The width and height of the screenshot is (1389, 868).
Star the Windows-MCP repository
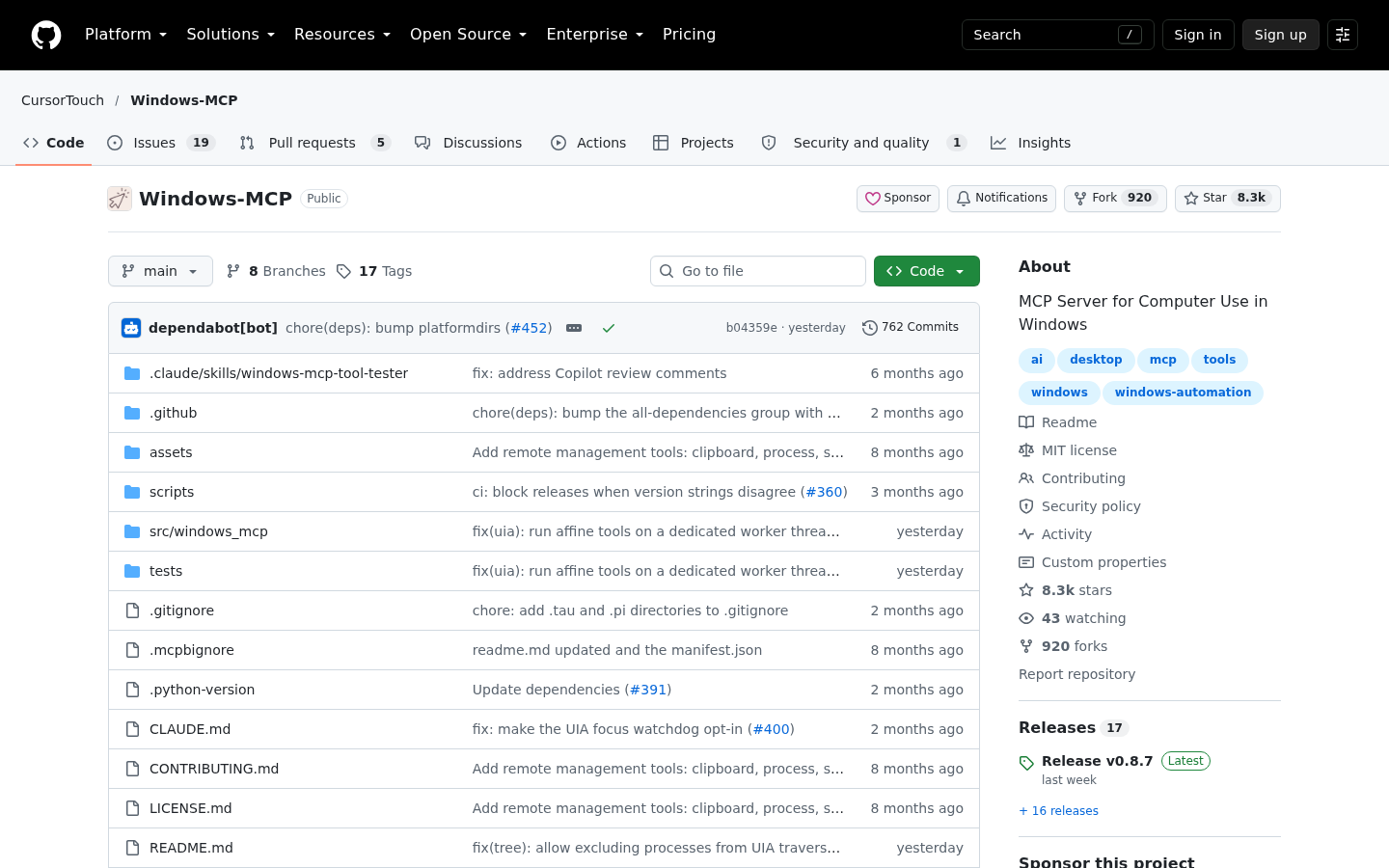1227,199
